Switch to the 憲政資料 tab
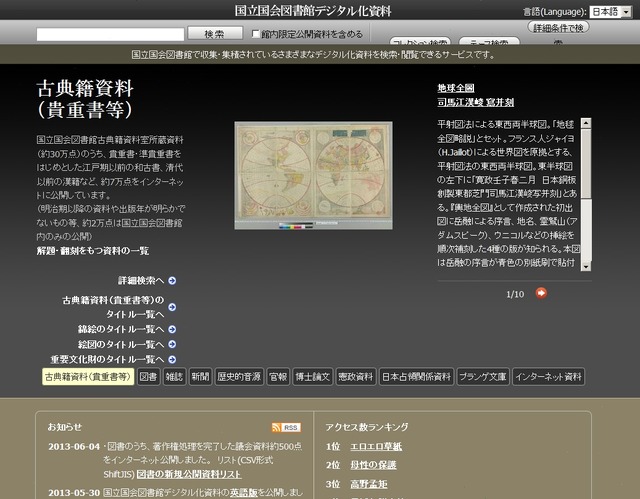Viewport: 640px width, 499px height. pyautogui.click(x=356, y=377)
